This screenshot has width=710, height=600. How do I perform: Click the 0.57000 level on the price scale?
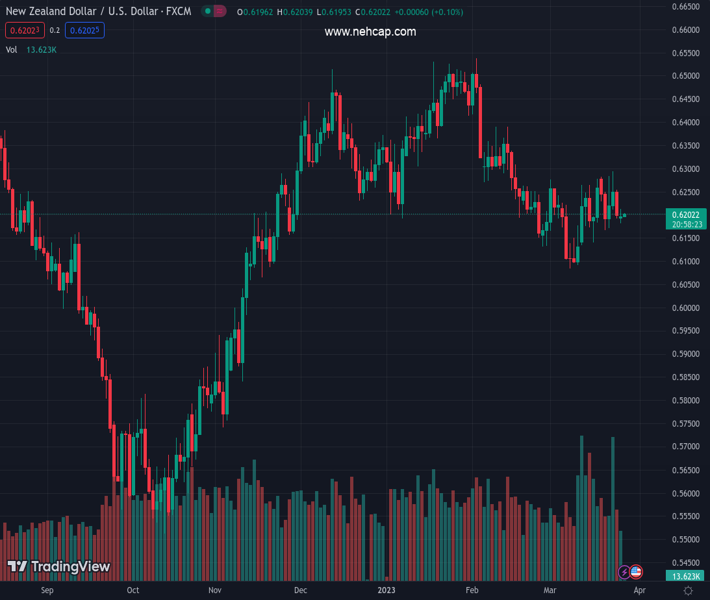pos(685,447)
